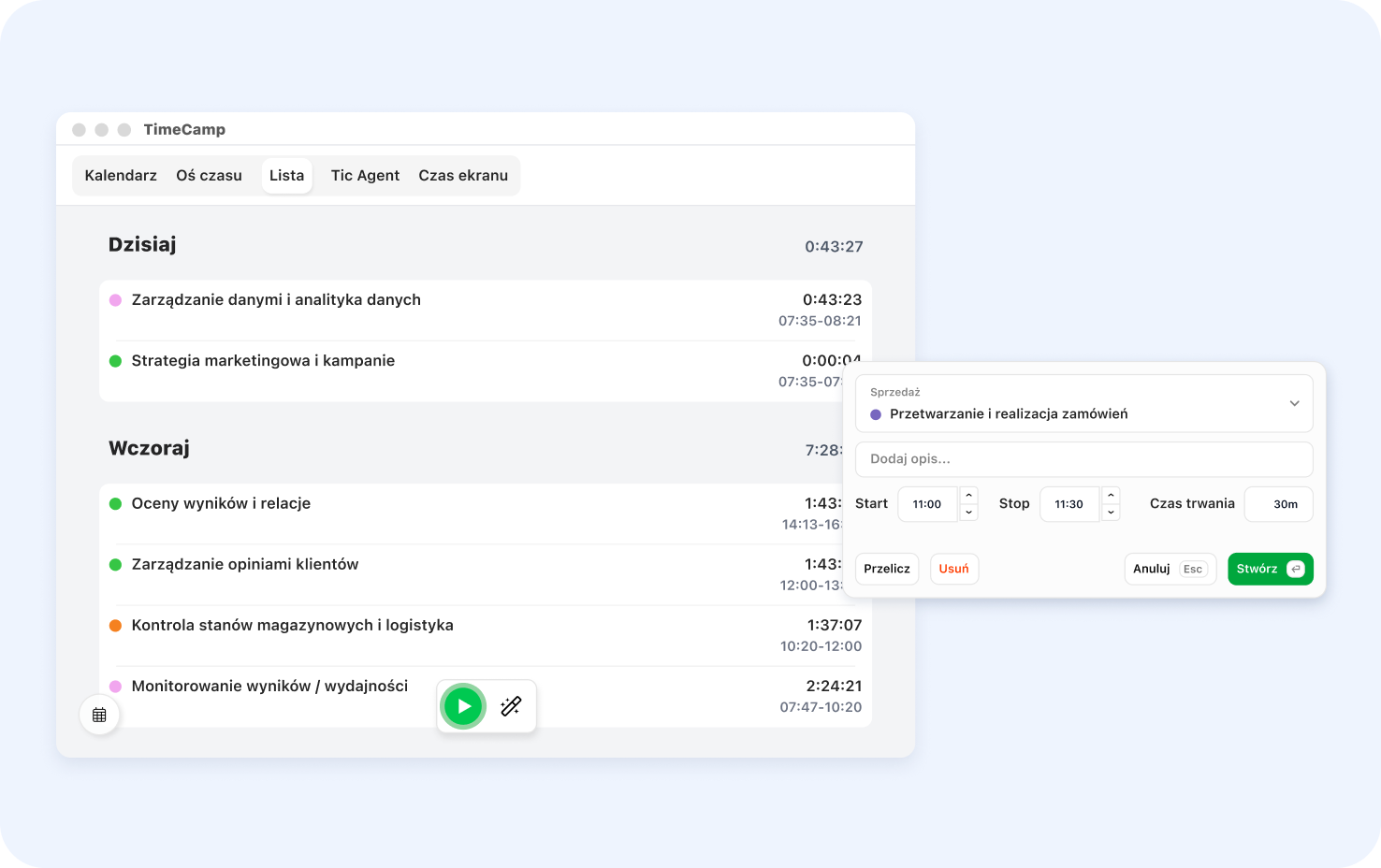Image resolution: width=1381 pixels, height=868 pixels.
Task: Increase Start time with up arrow
Action: [969, 496]
